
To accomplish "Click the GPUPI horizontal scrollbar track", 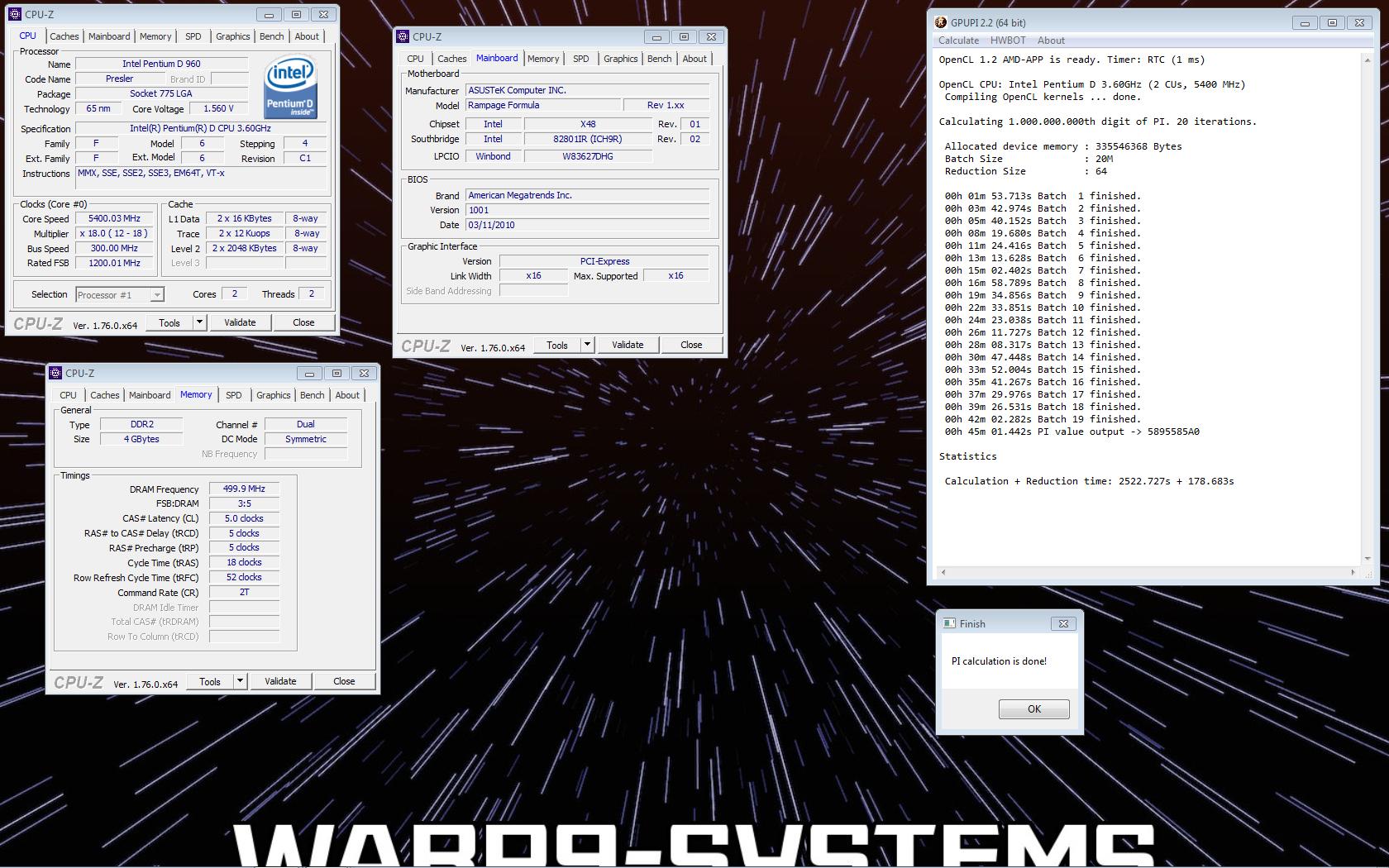I will click(x=1148, y=572).
